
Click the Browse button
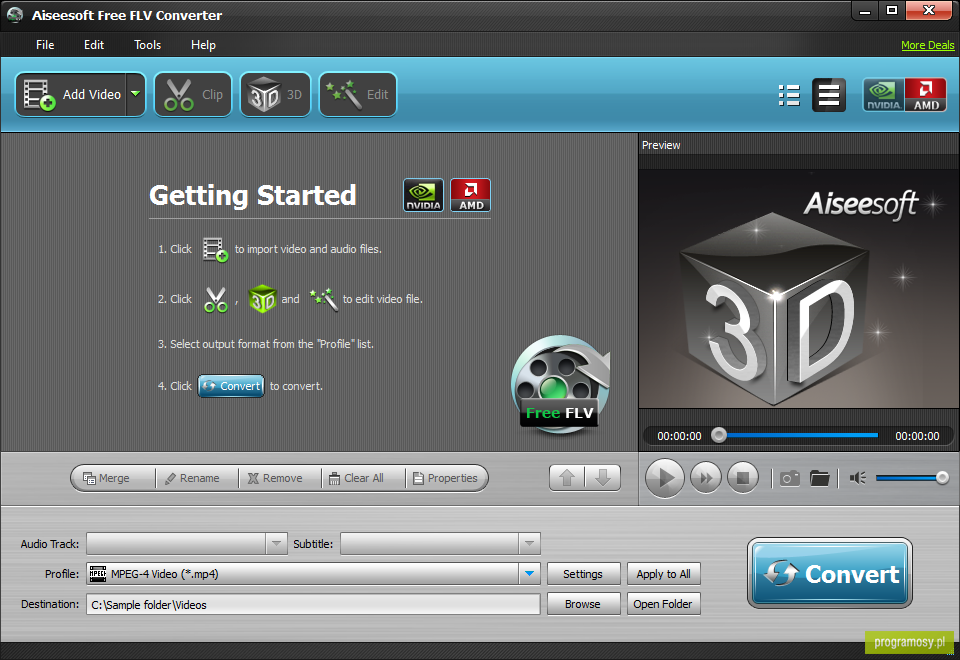583,604
